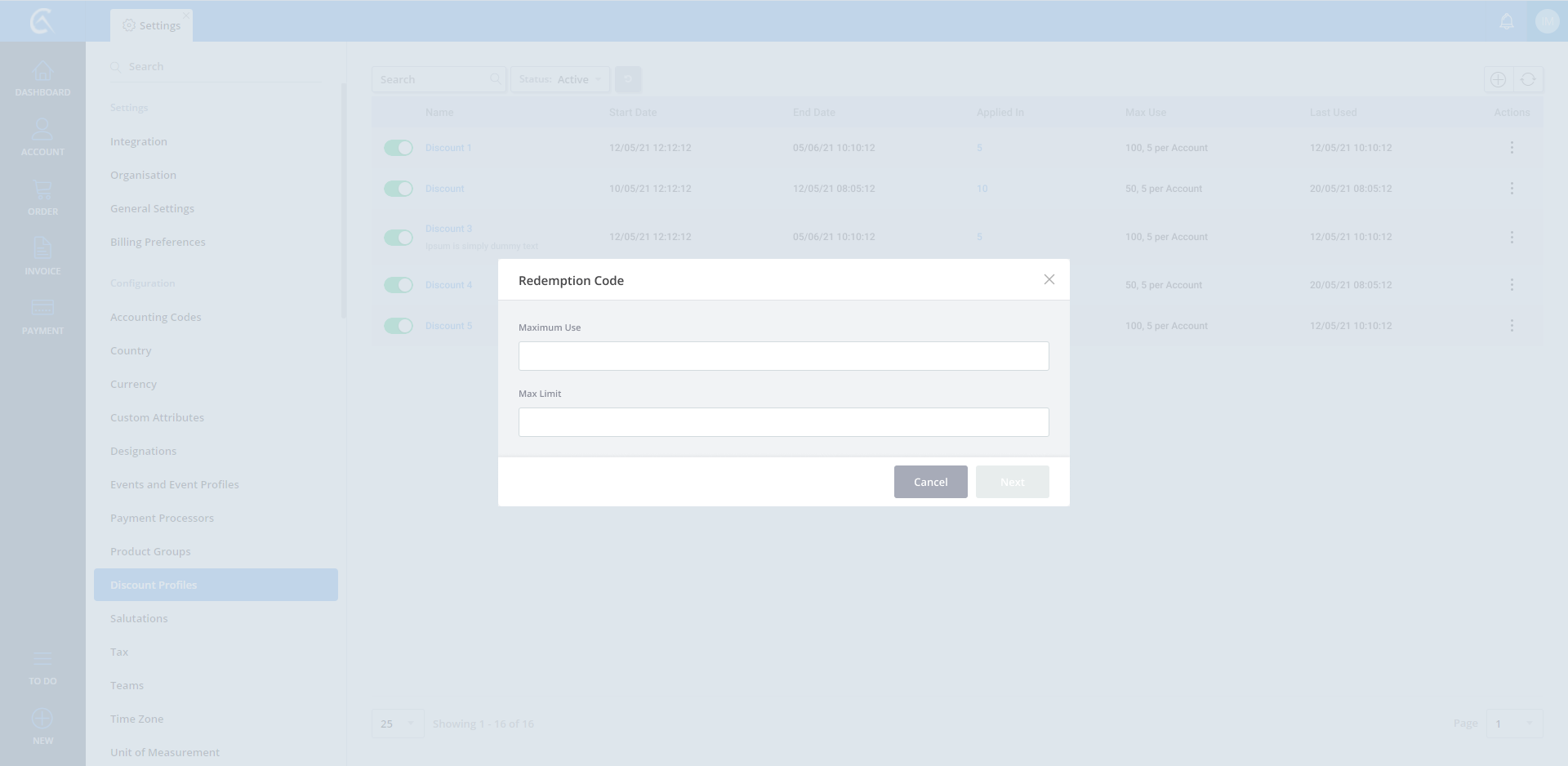Expand the Status Active dropdown
This screenshot has width=1568, height=766.
coord(560,79)
